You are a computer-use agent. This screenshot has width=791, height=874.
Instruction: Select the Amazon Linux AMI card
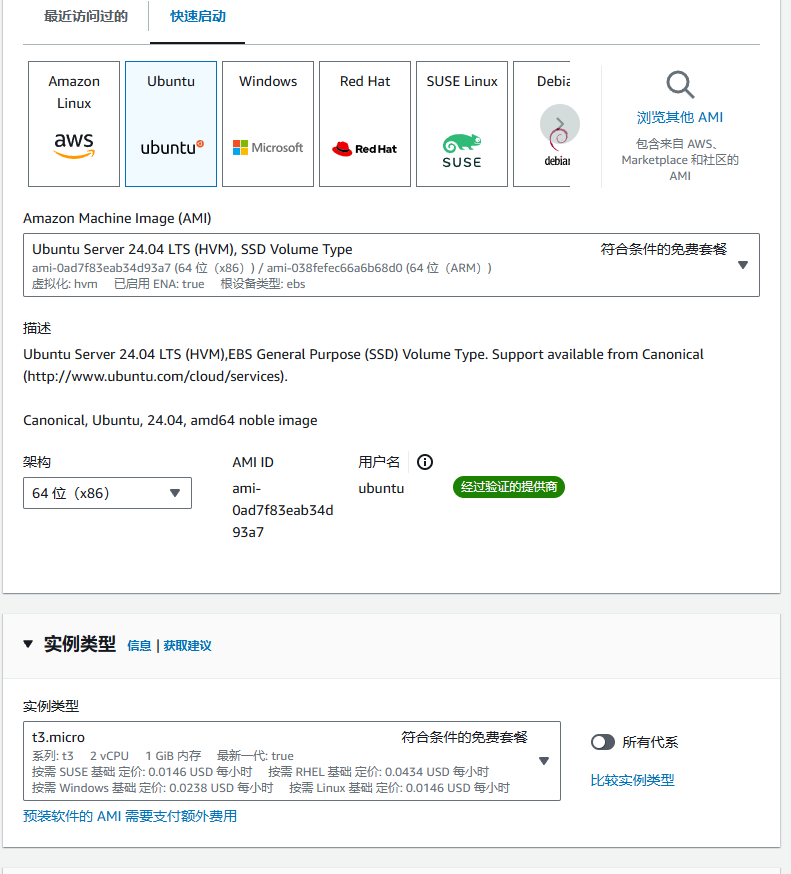[x=74, y=124]
